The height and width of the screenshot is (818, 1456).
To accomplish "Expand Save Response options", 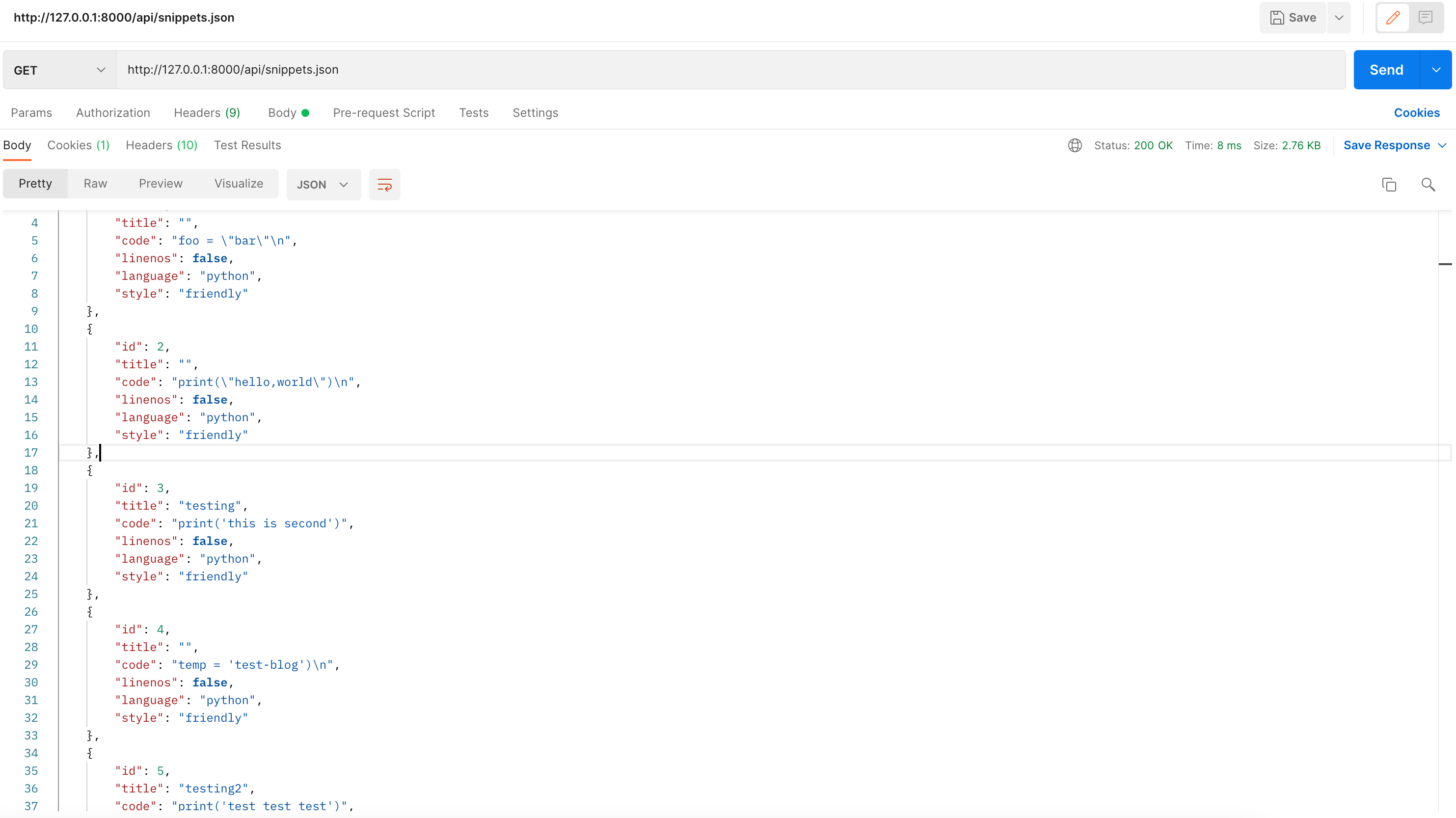I will point(1442,145).
